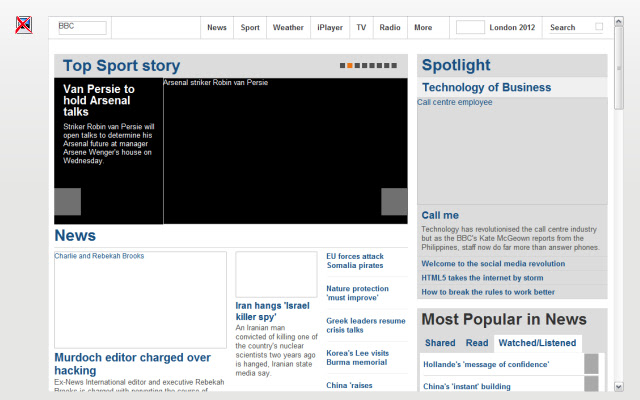Click the London 2012 link

pos(511,28)
